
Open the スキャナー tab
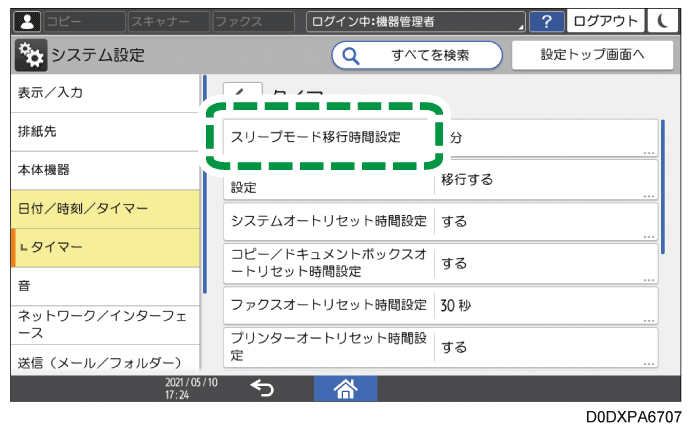pyautogui.click(x=169, y=21)
